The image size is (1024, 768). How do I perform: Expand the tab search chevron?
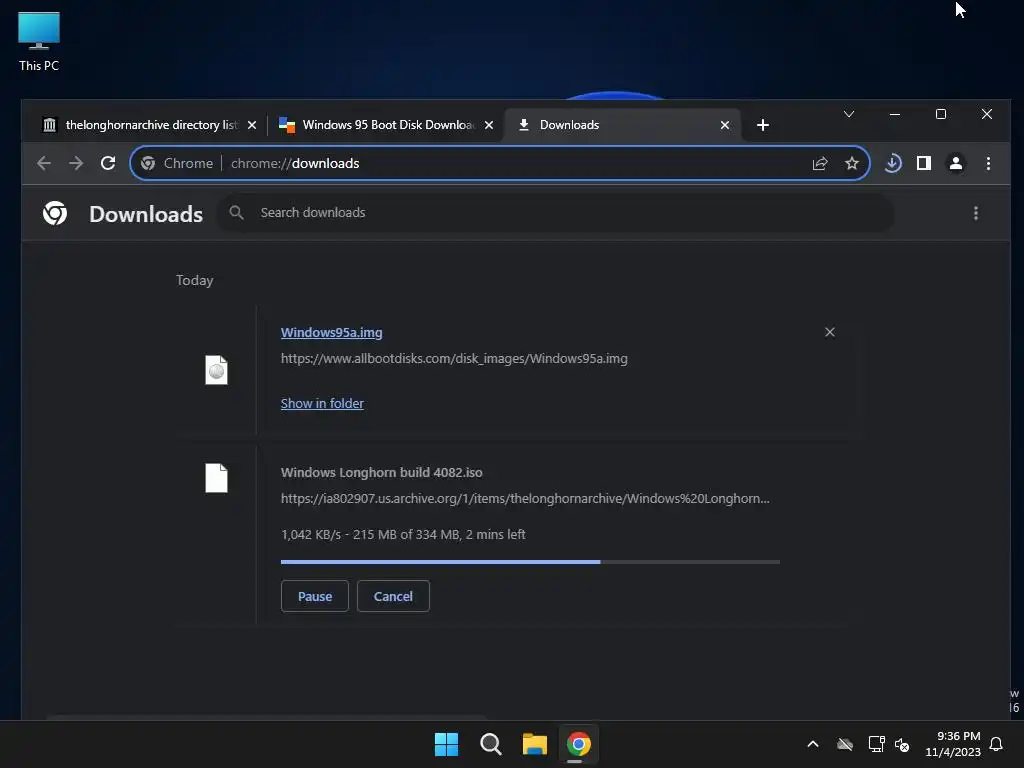click(849, 114)
